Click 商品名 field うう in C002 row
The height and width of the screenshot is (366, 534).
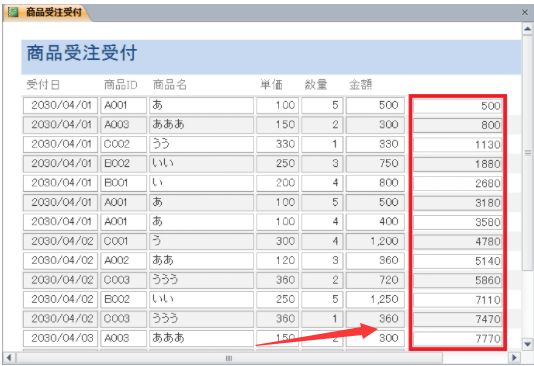(201, 144)
